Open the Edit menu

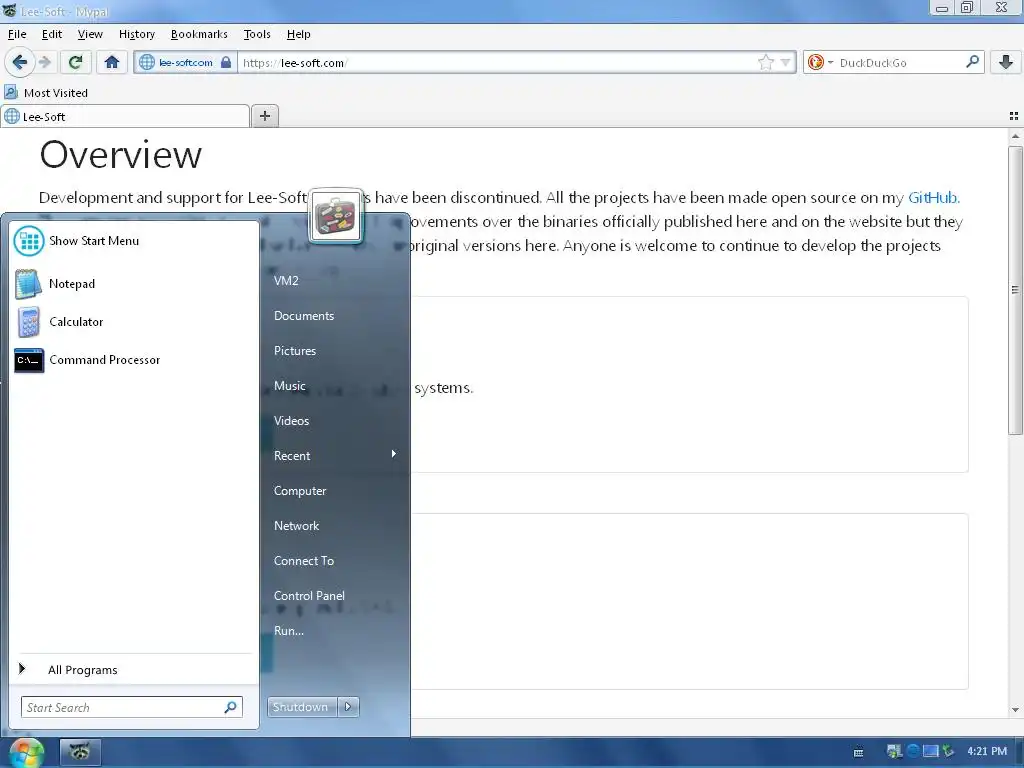click(52, 34)
